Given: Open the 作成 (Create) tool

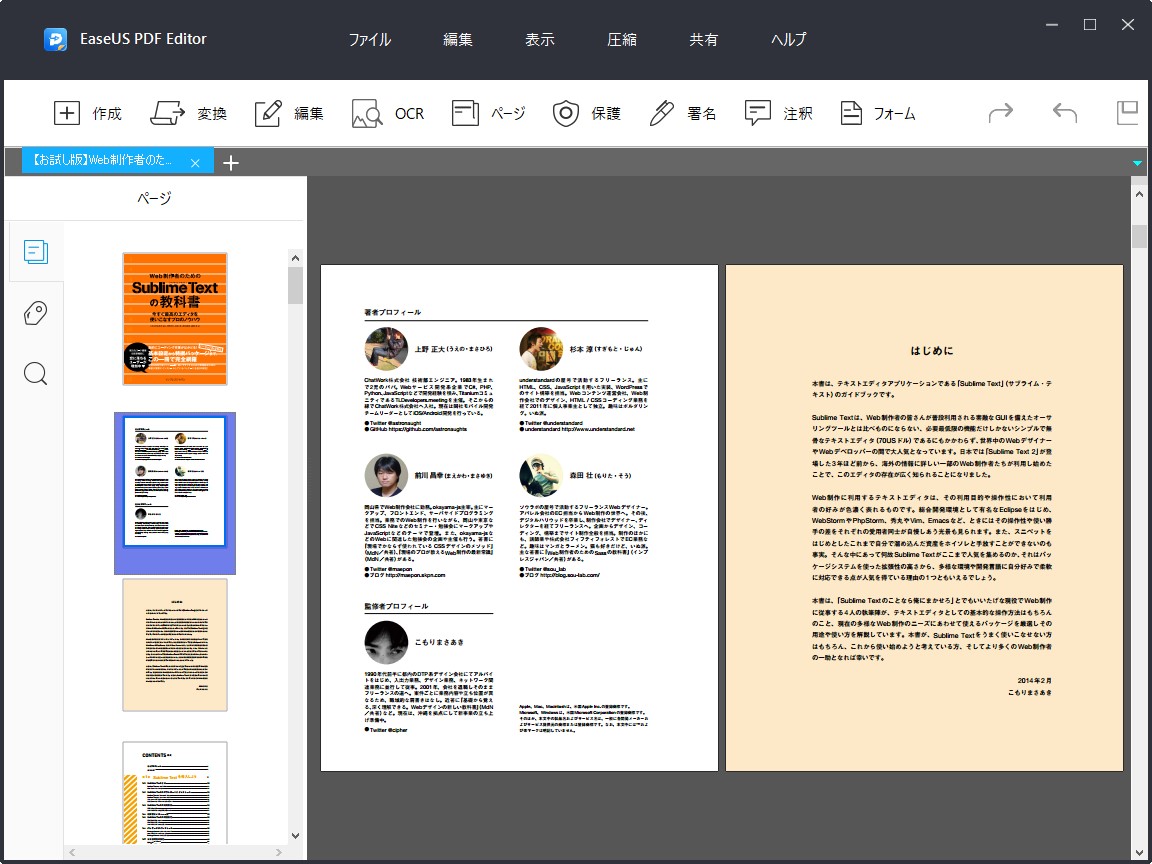Looking at the screenshot, I should tap(87, 113).
